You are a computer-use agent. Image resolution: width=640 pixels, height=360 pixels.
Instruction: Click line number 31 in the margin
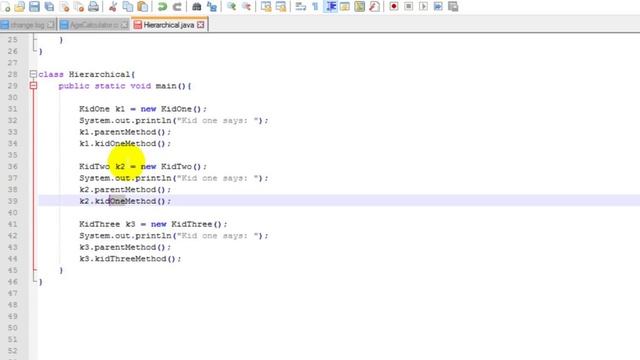(13, 109)
